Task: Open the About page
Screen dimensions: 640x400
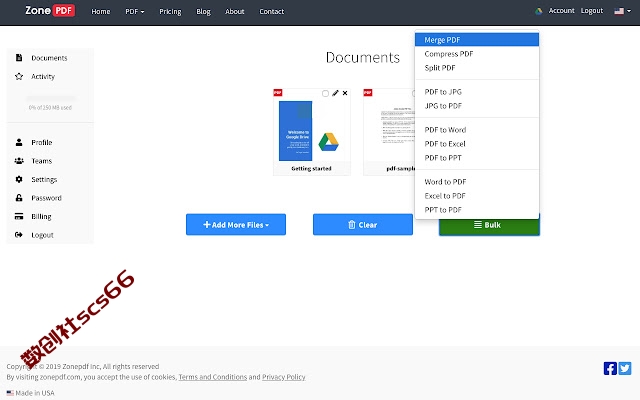Action: [x=235, y=11]
